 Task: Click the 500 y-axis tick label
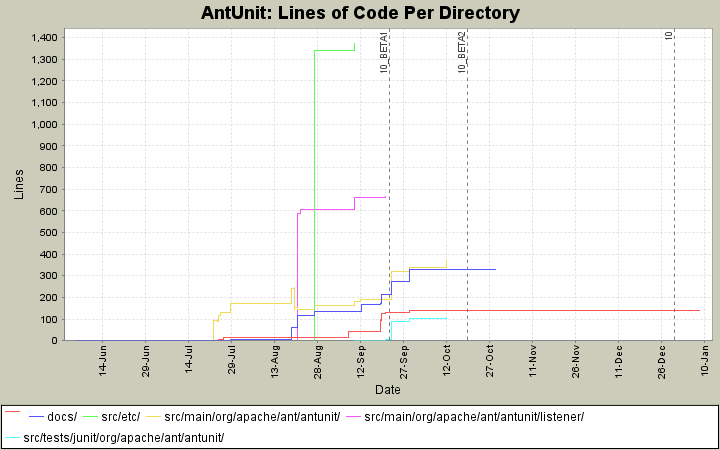pyautogui.click(x=49, y=232)
